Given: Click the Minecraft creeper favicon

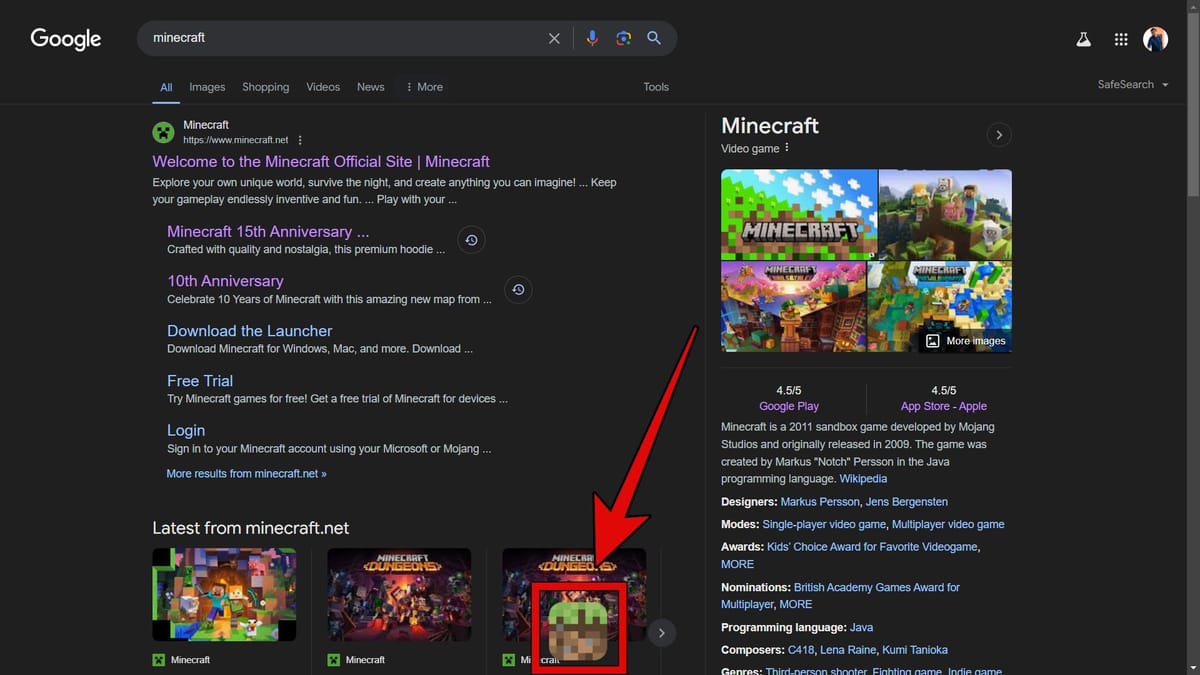Looking at the screenshot, I should point(163,132).
